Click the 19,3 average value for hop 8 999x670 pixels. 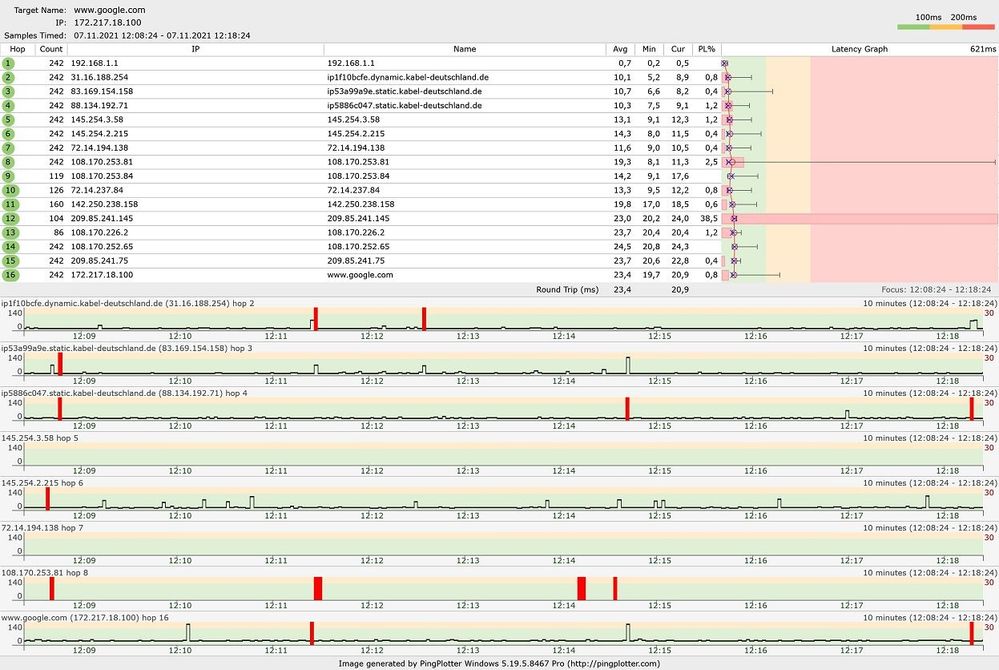[x=622, y=162]
